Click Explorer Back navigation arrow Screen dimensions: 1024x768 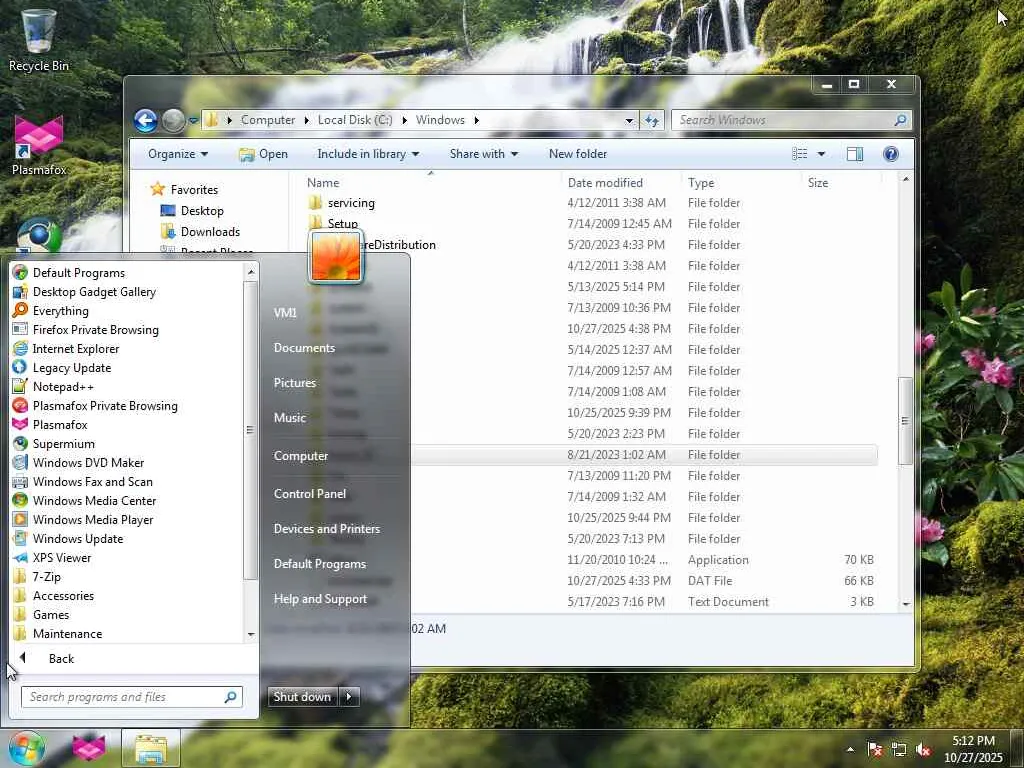pos(146,120)
